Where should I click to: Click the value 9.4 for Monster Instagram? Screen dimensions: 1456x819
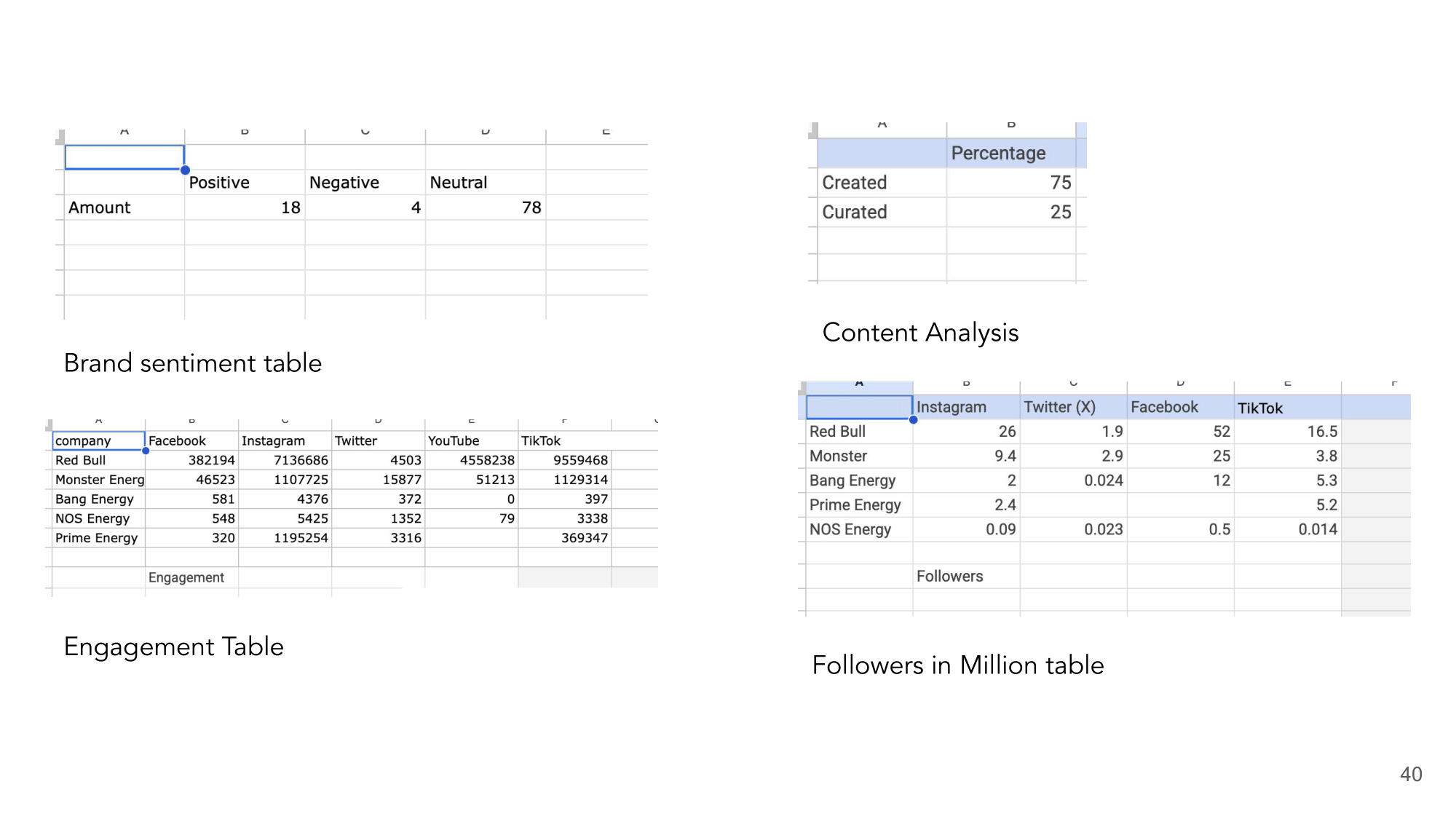(x=966, y=456)
